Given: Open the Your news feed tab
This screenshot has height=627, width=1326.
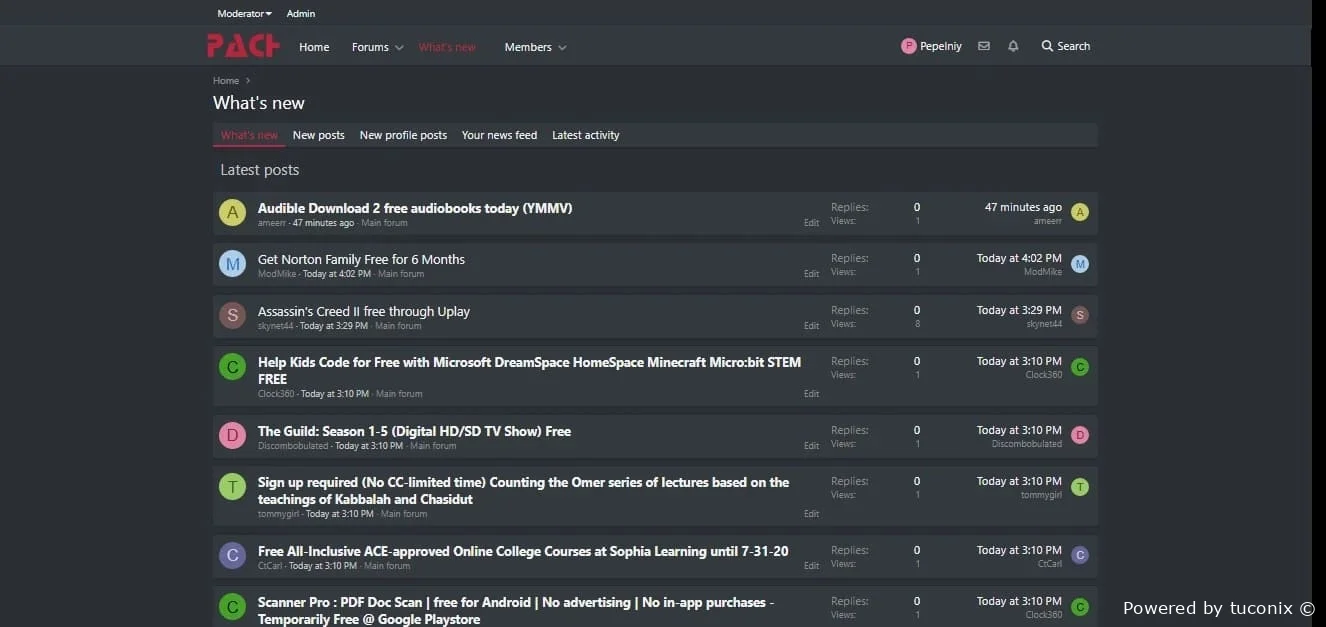Looking at the screenshot, I should click(499, 135).
